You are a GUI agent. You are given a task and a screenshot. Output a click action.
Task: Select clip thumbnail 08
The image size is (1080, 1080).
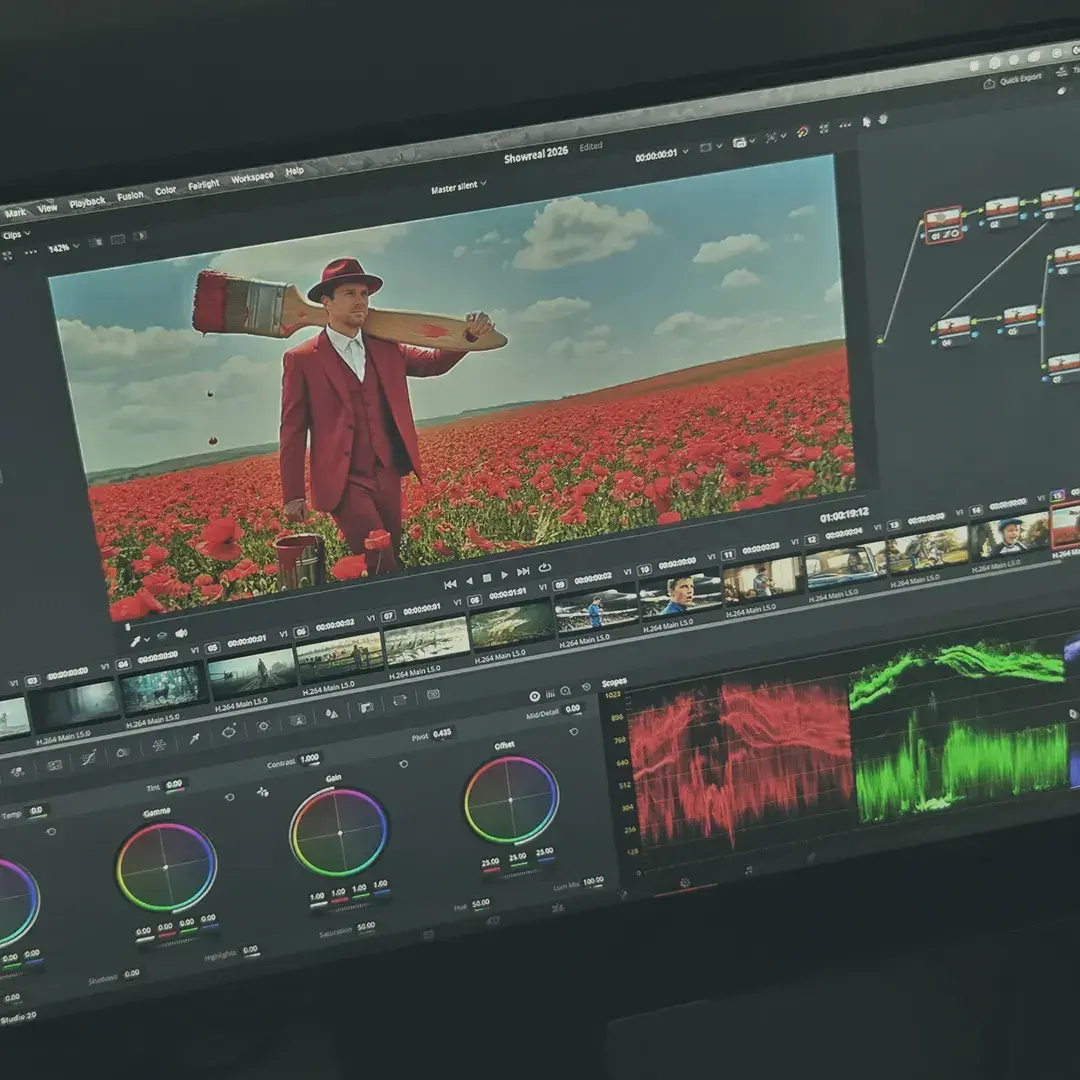pyautogui.click(x=510, y=625)
